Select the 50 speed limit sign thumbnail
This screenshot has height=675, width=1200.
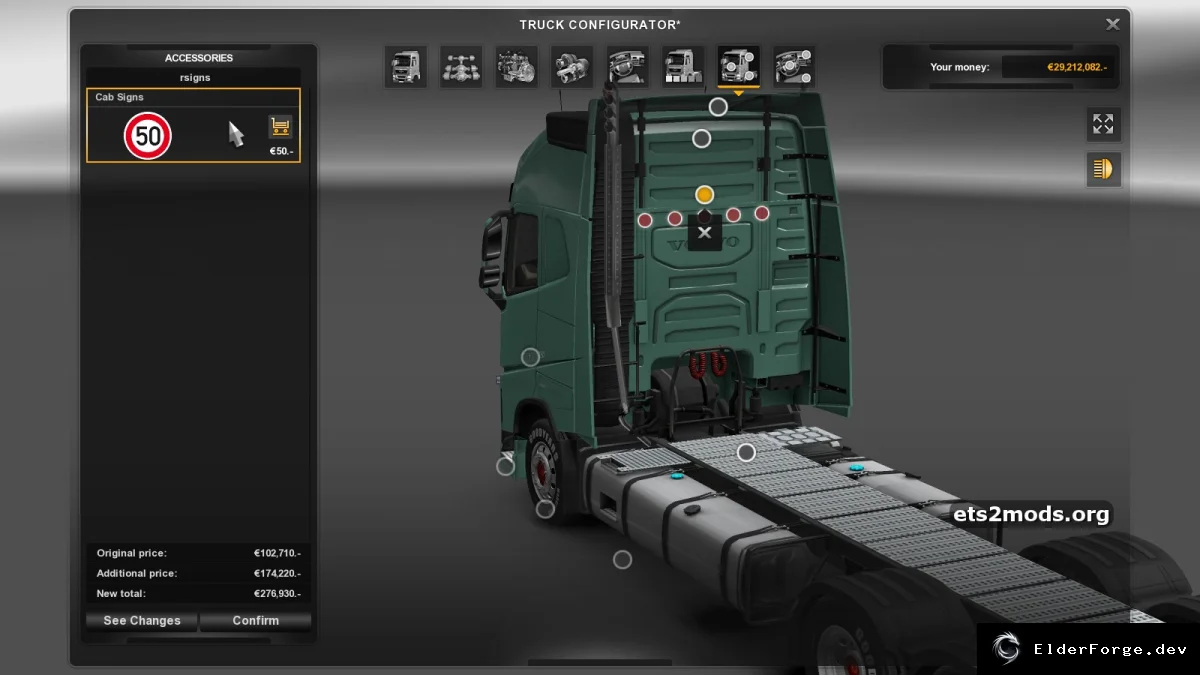click(x=148, y=136)
